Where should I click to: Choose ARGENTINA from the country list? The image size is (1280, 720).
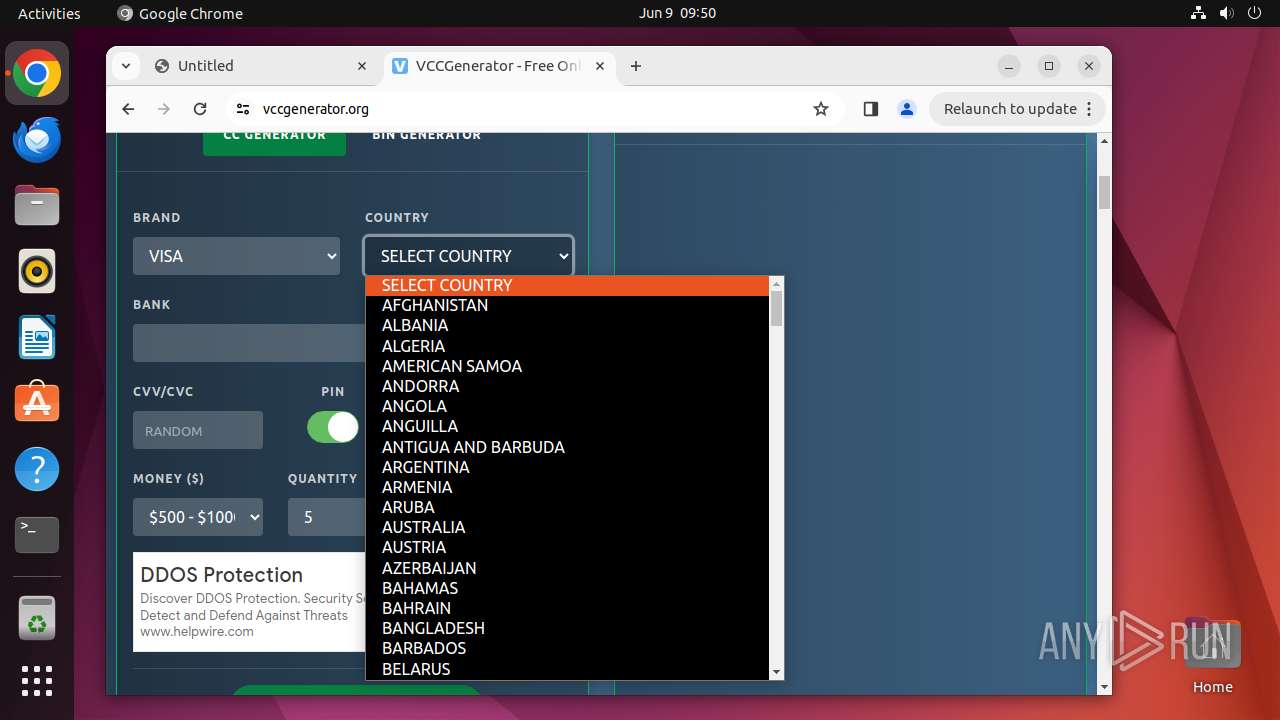pyautogui.click(x=567, y=467)
